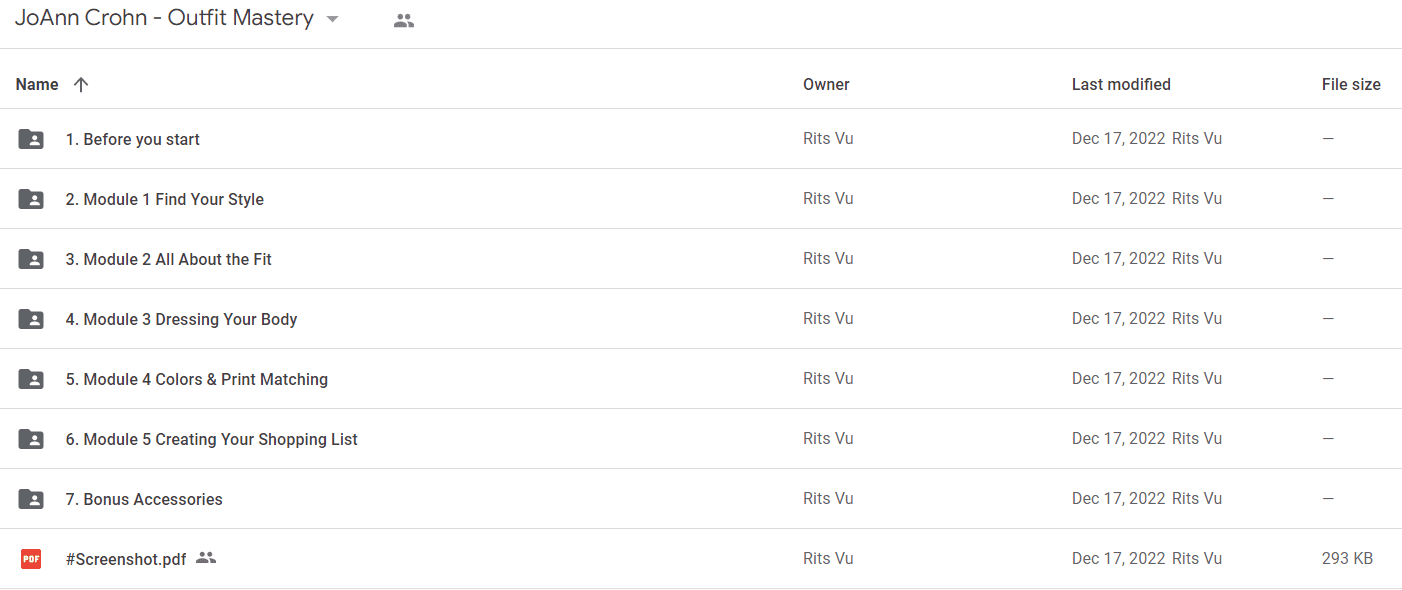Click 293 KB file size of Screenshot.pdf

coord(1347,558)
